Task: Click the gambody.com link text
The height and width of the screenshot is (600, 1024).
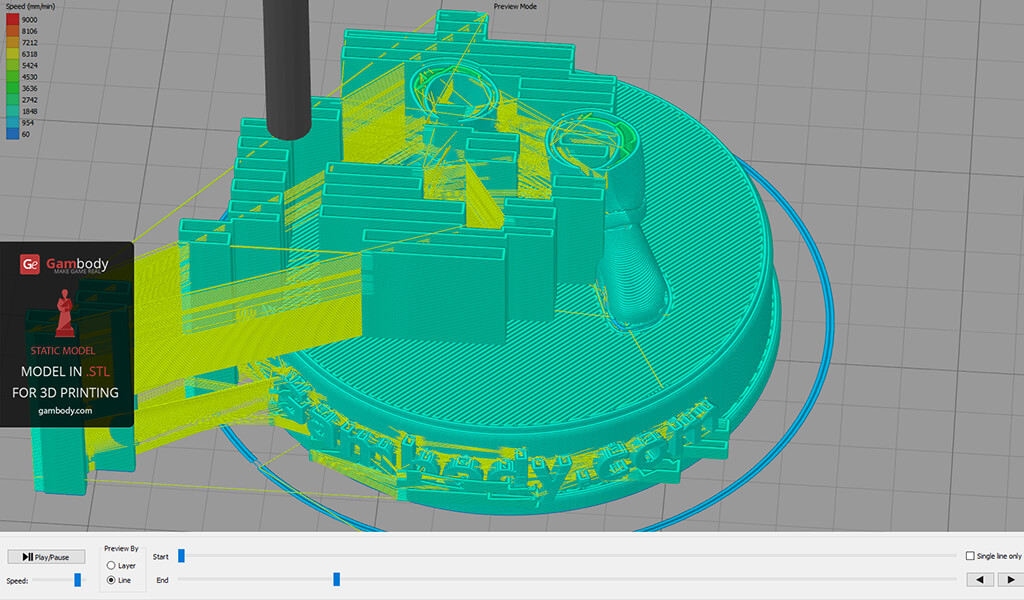Action: (x=66, y=411)
